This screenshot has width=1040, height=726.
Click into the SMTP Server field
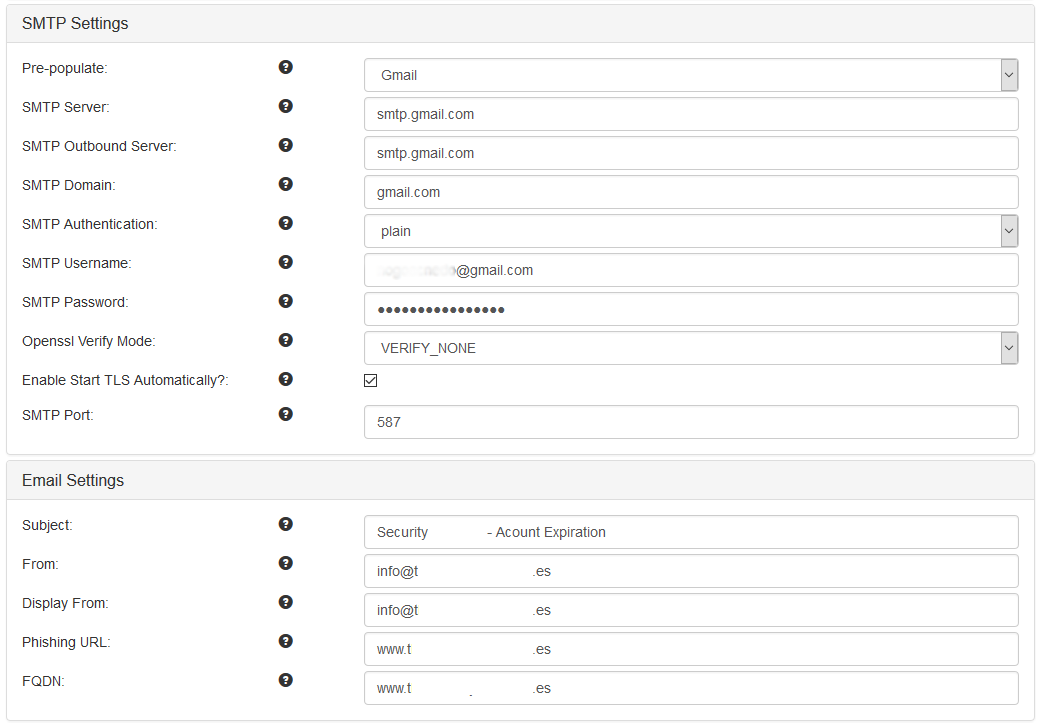pyautogui.click(x=690, y=114)
